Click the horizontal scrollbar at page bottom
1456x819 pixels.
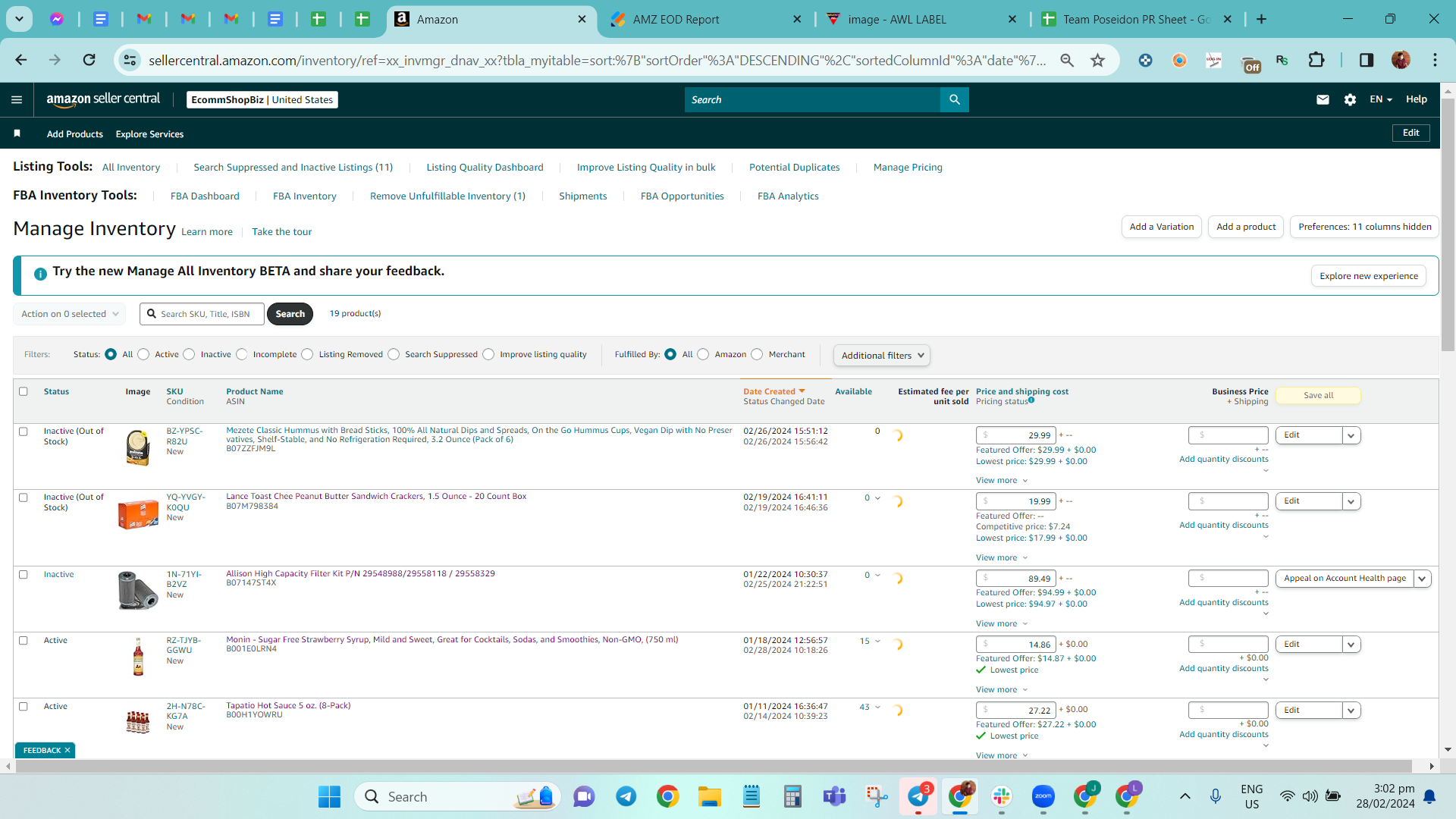pyautogui.click(x=713, y=767)
